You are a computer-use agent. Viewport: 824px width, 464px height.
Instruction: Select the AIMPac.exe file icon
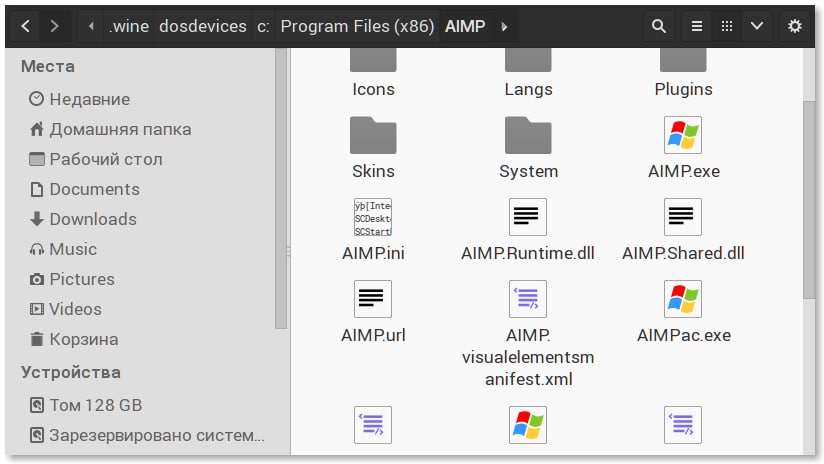click(683, 299)
